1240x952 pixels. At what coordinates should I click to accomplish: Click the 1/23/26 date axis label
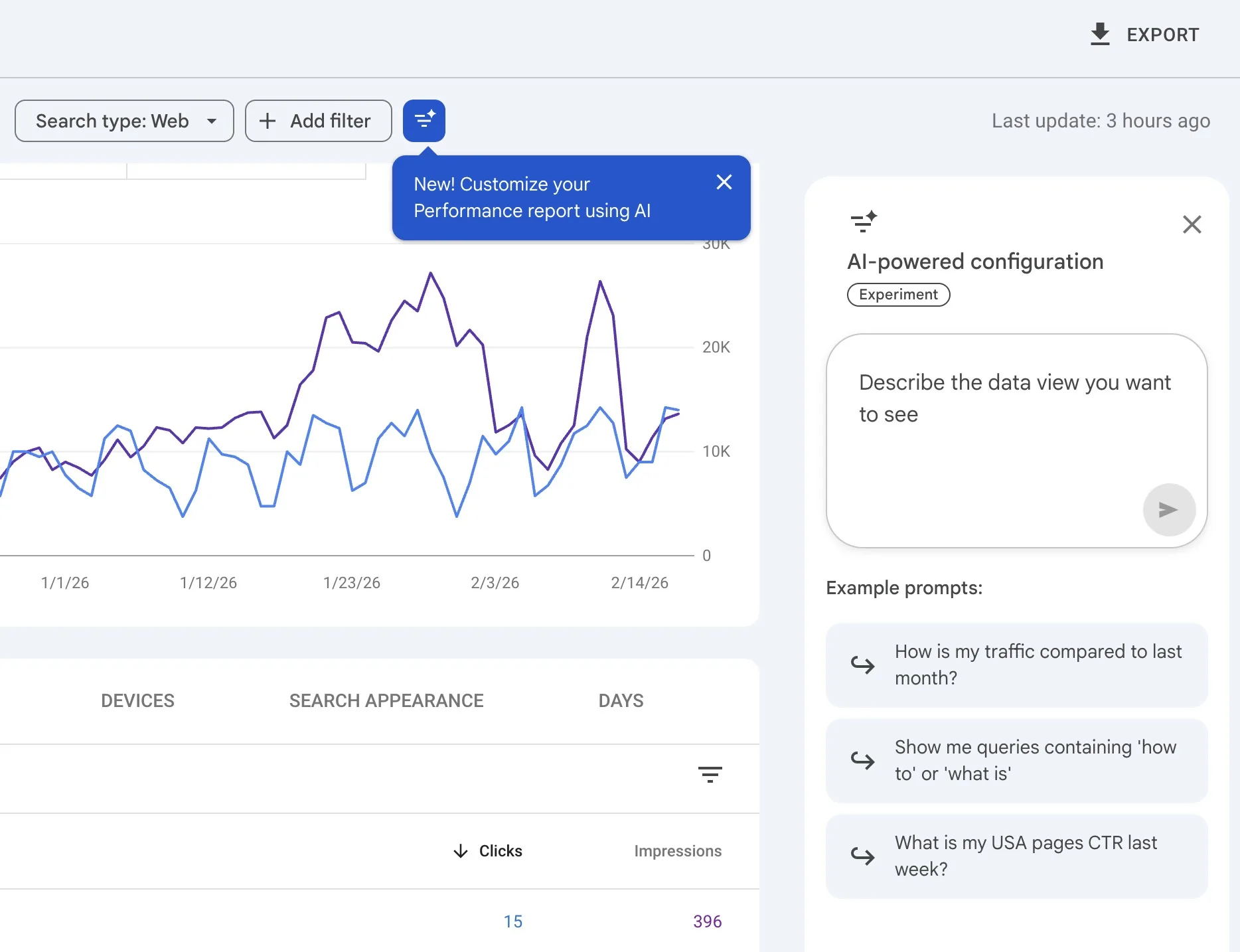(x=352, y=583)
